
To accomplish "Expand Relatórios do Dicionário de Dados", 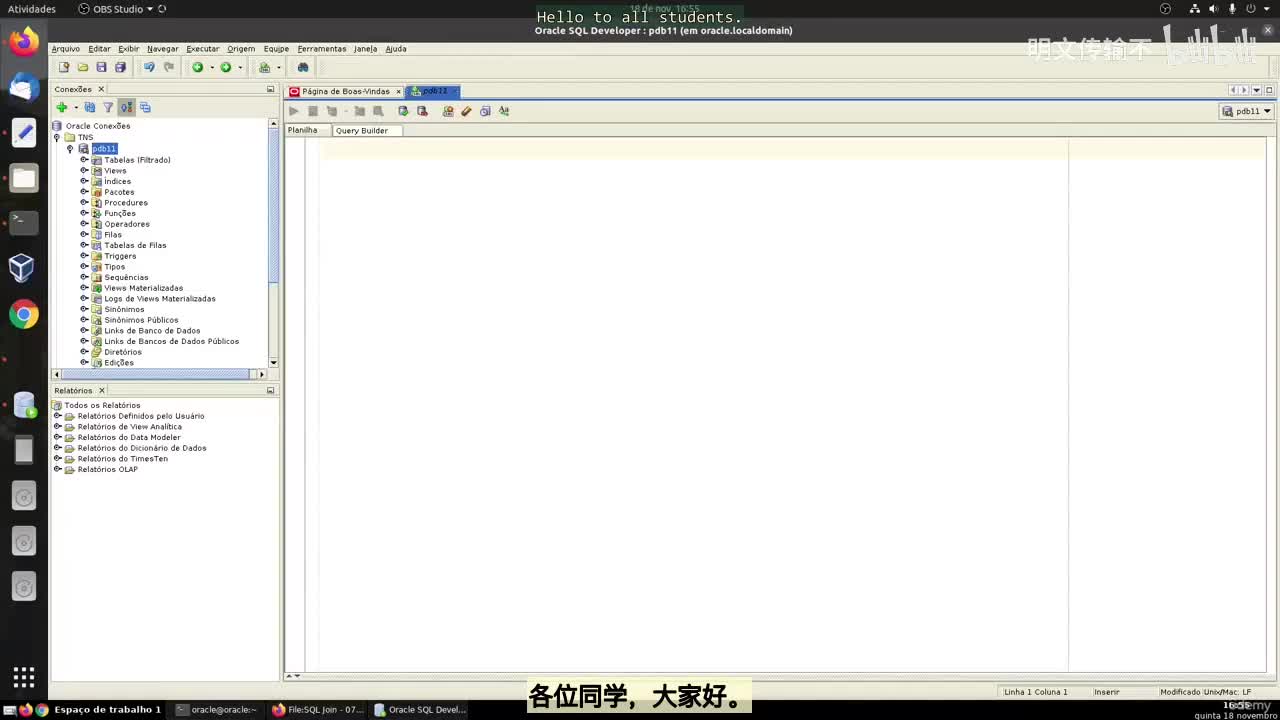I will [57, 448].
